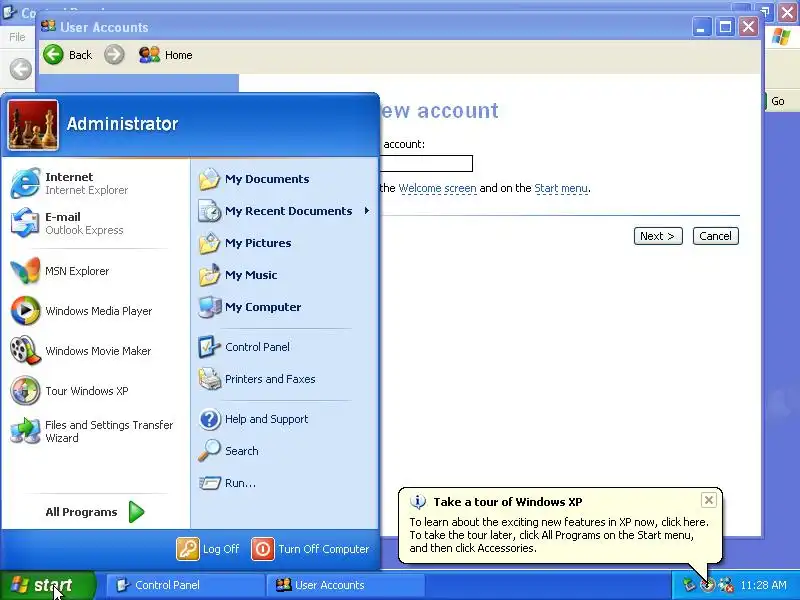Click the Forward arrow in User Accounts
This screenshot has width=800, height=600.
pyautogui.click(x=114, y=55)
